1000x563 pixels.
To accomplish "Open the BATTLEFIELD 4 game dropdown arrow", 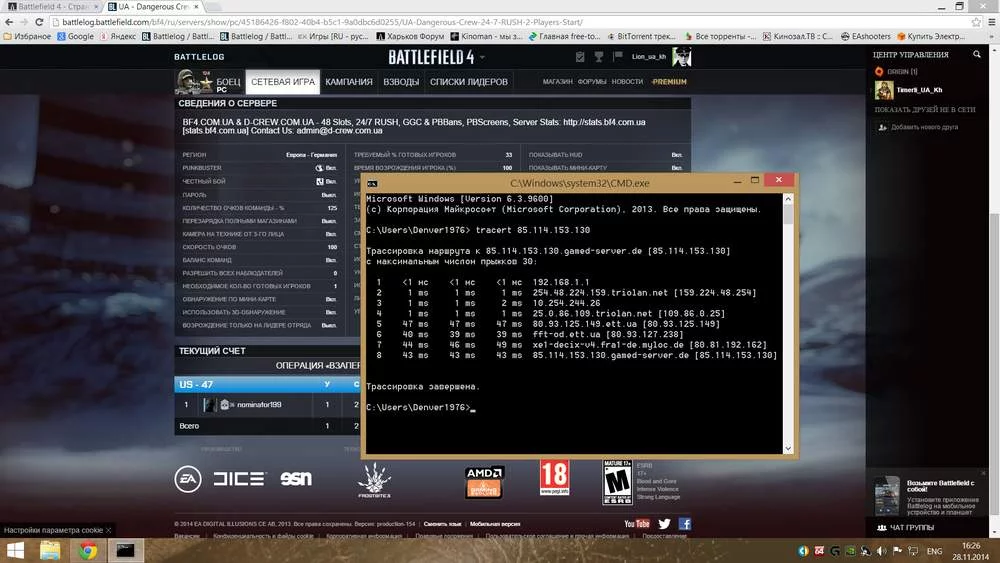I will tap(482, 57).
